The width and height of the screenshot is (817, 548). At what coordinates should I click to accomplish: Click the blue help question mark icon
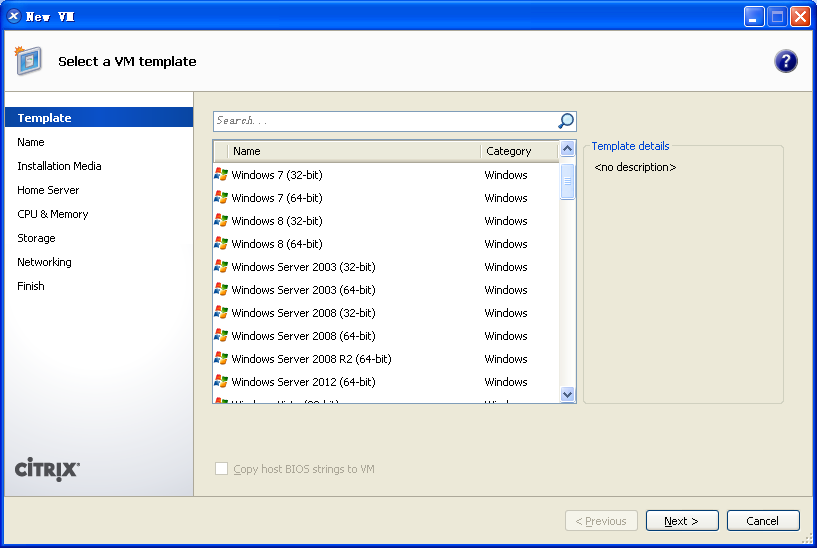click(785, 61)
